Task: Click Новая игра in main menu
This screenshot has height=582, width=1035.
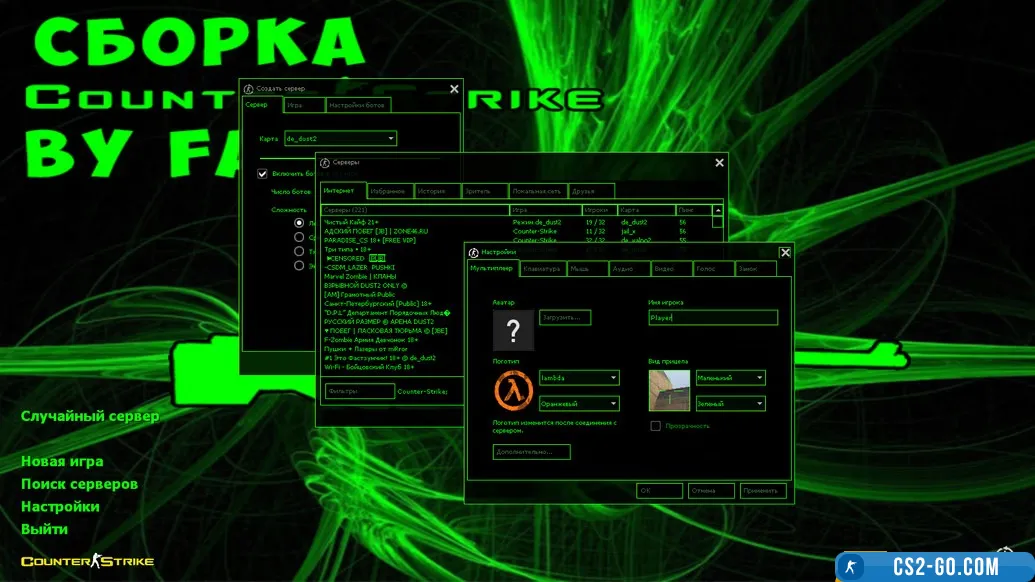Action: [x=62, y=462]
